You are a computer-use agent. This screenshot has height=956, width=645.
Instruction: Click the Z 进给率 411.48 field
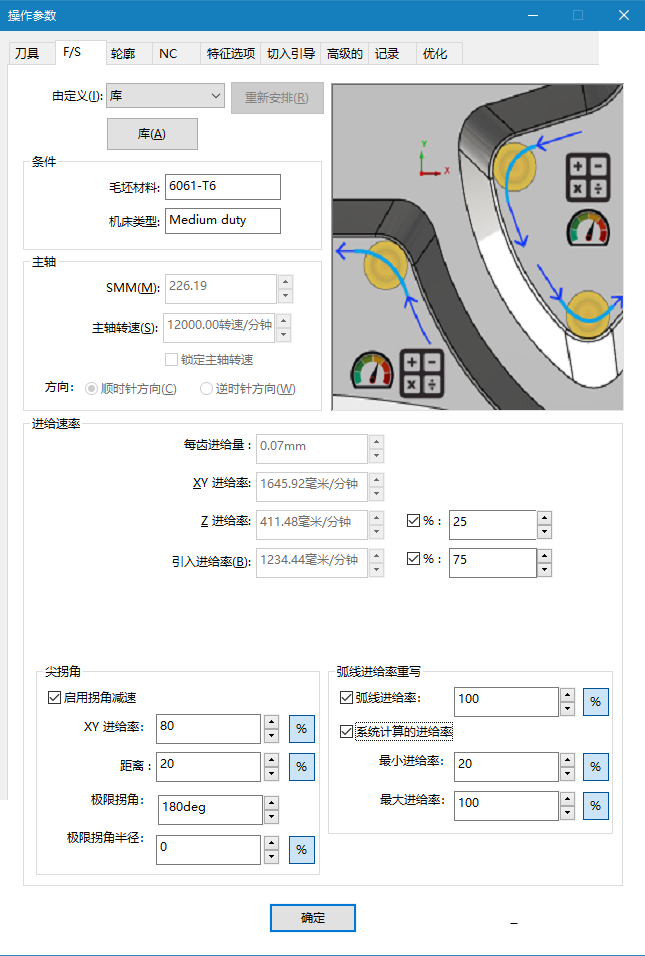point(312,524)
